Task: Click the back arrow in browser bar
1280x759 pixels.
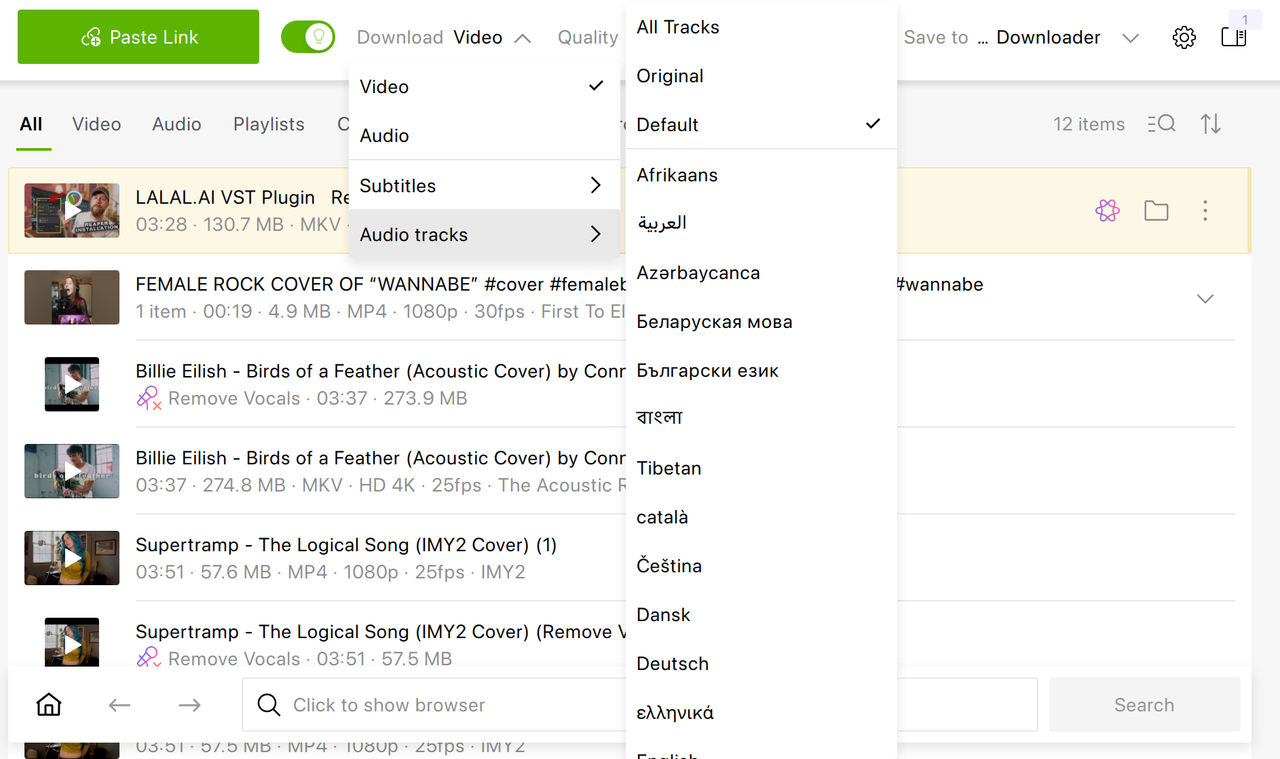Action: tap(120, 705)
